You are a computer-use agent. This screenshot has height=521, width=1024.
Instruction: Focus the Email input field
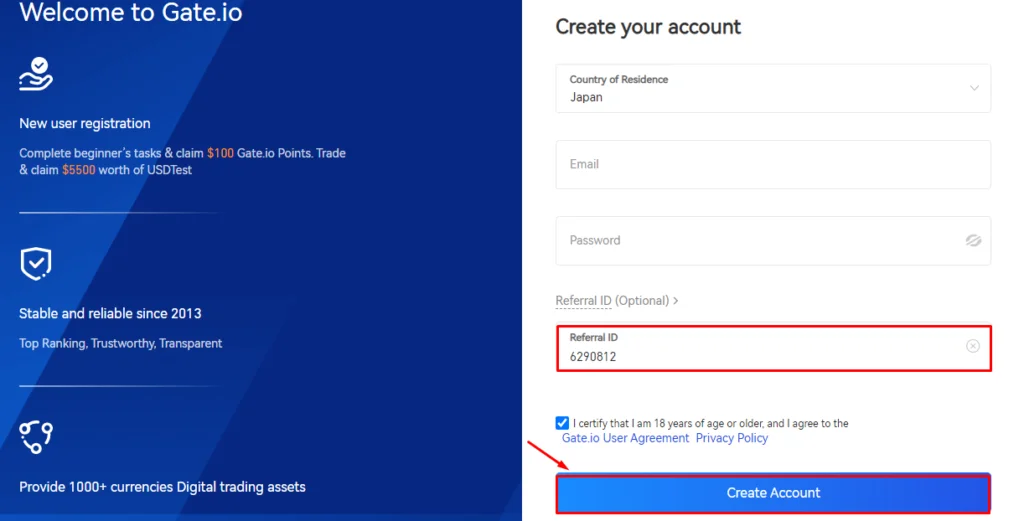(x=773, y=165)
